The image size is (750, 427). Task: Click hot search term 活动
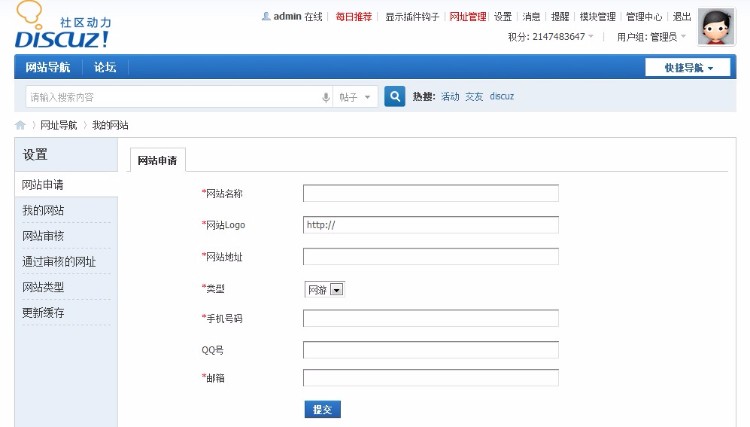450,97
